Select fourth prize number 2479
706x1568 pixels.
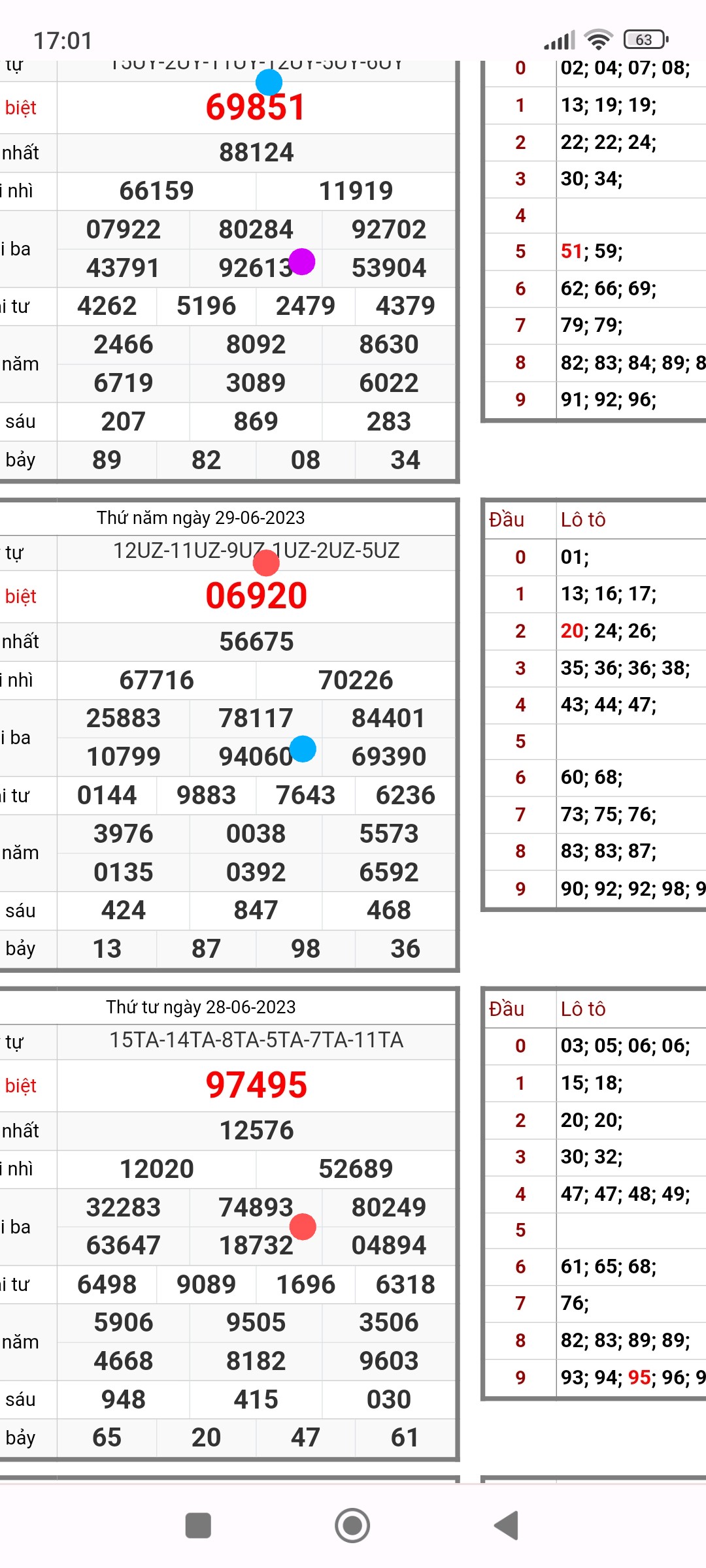pos(305,306)
